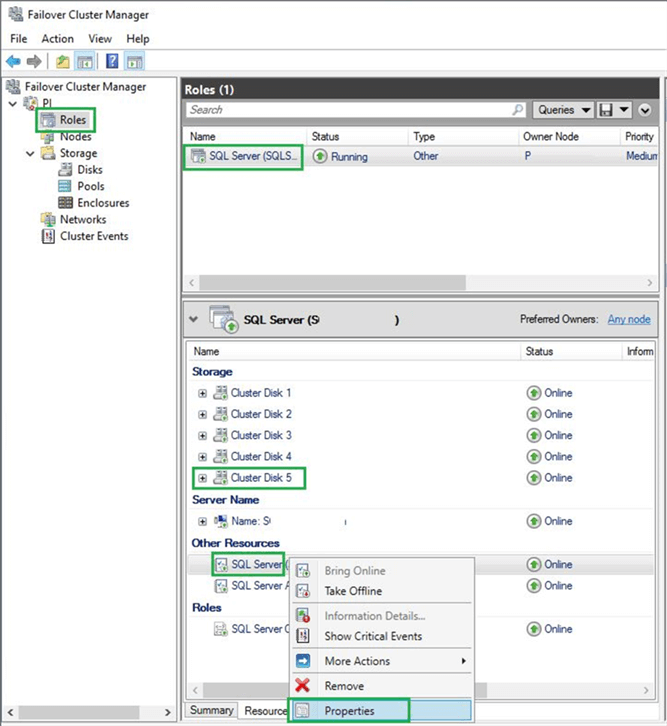The width and height of the screenshot is (667, 726).
Task: Select Disks under Storage
Action: click(90, 169)
